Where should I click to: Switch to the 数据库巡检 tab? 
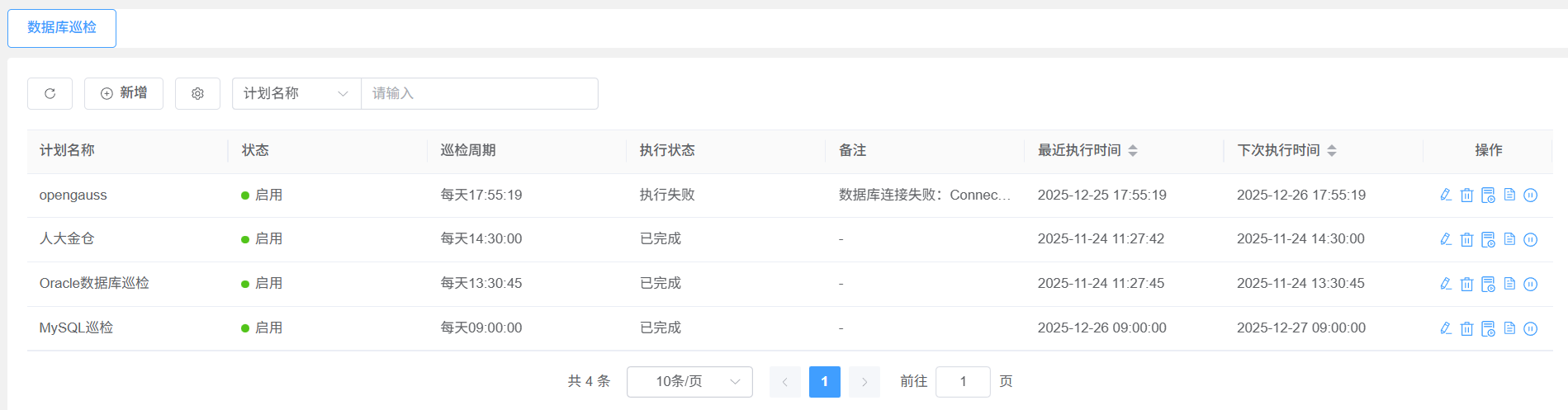tap(62, 28)
